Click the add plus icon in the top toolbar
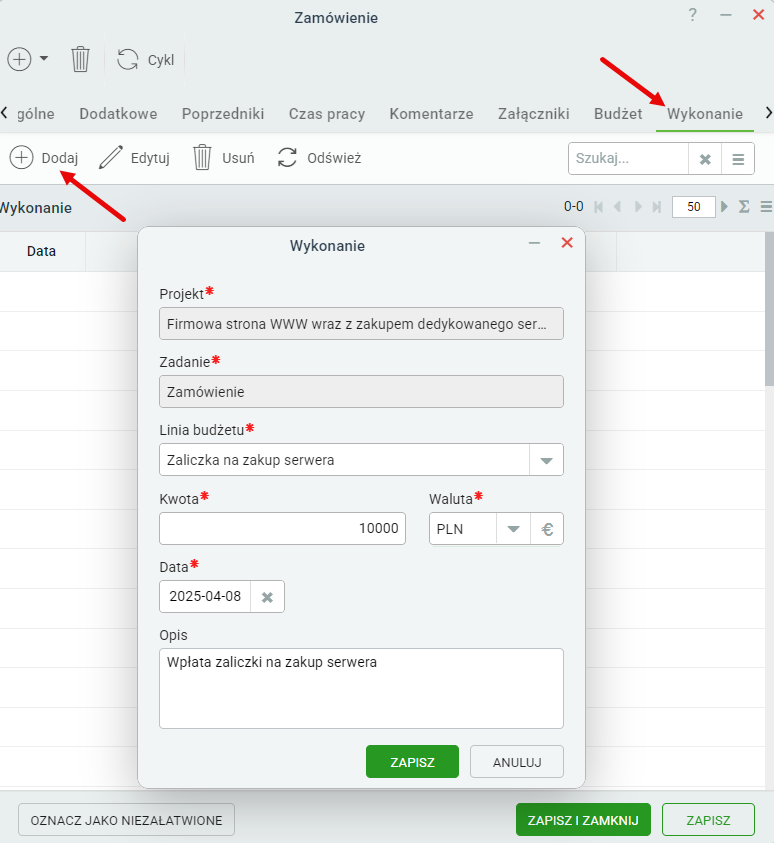The height and width of the screenshot is (843, 774). point(19,59)
